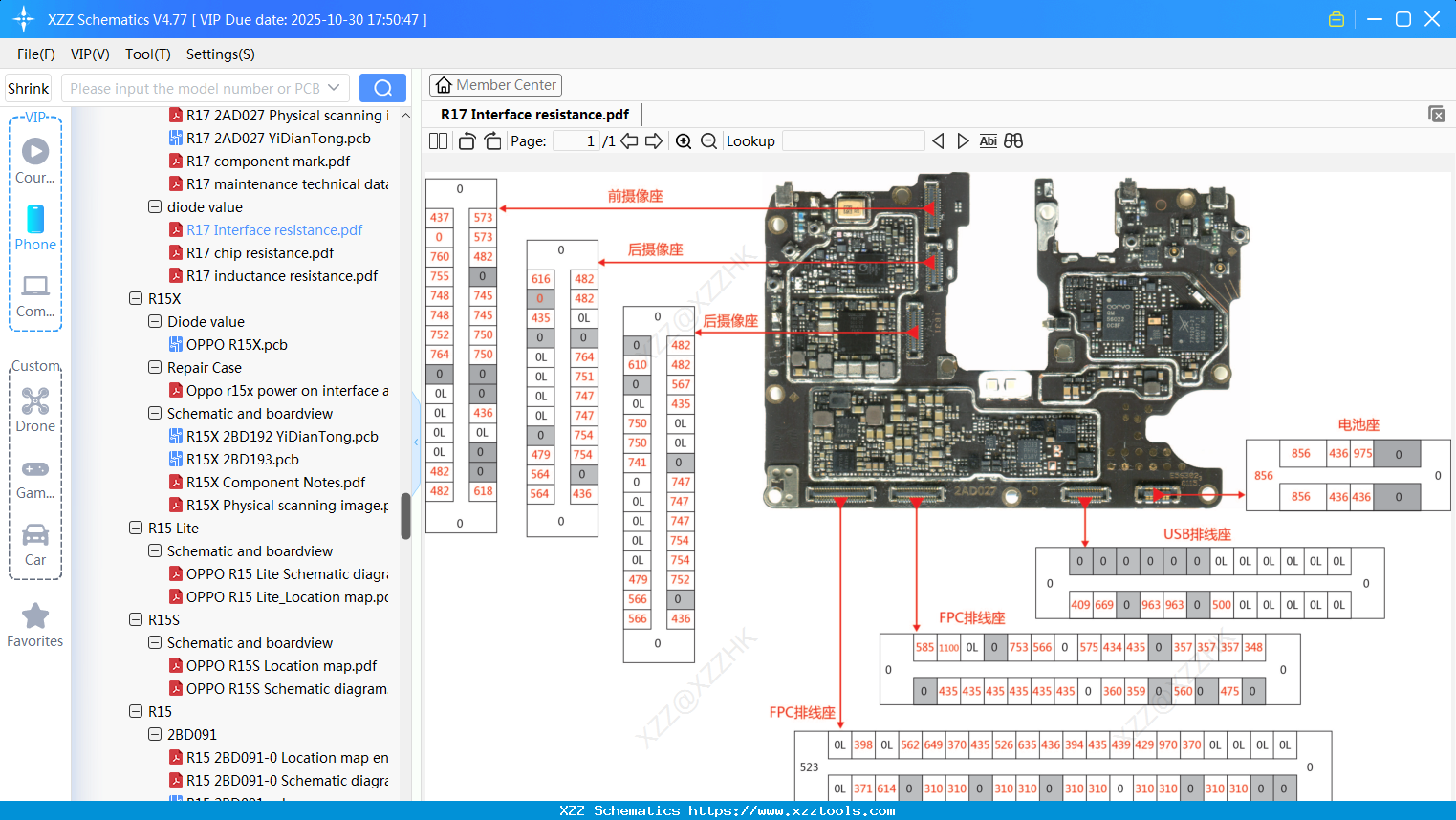Open the Drone category in sidebar
The width and height of the screenshot is (1456, 820).
pos(35,409)
